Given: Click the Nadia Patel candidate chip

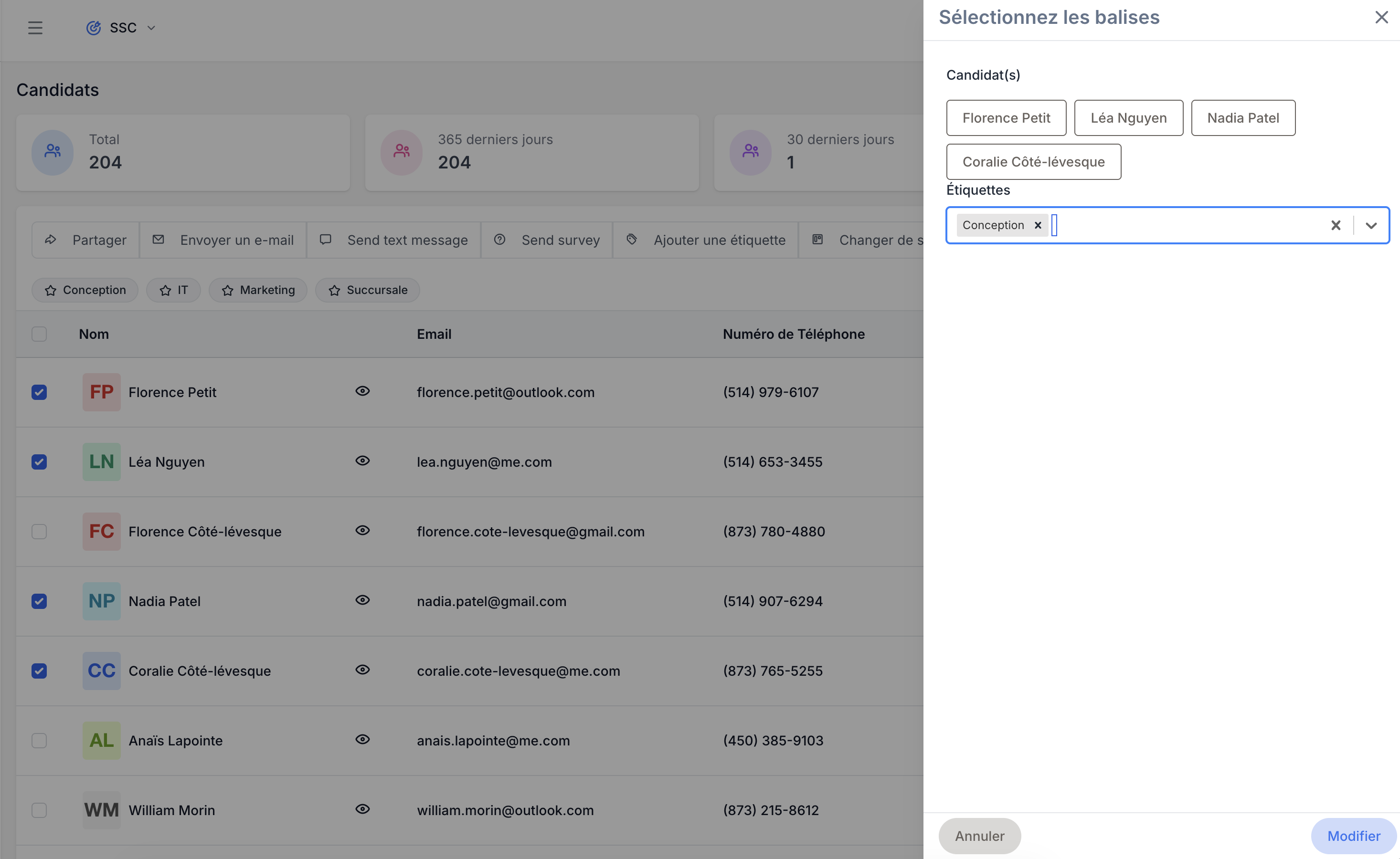Looking at the screenshot, I should click(1243, 117).
